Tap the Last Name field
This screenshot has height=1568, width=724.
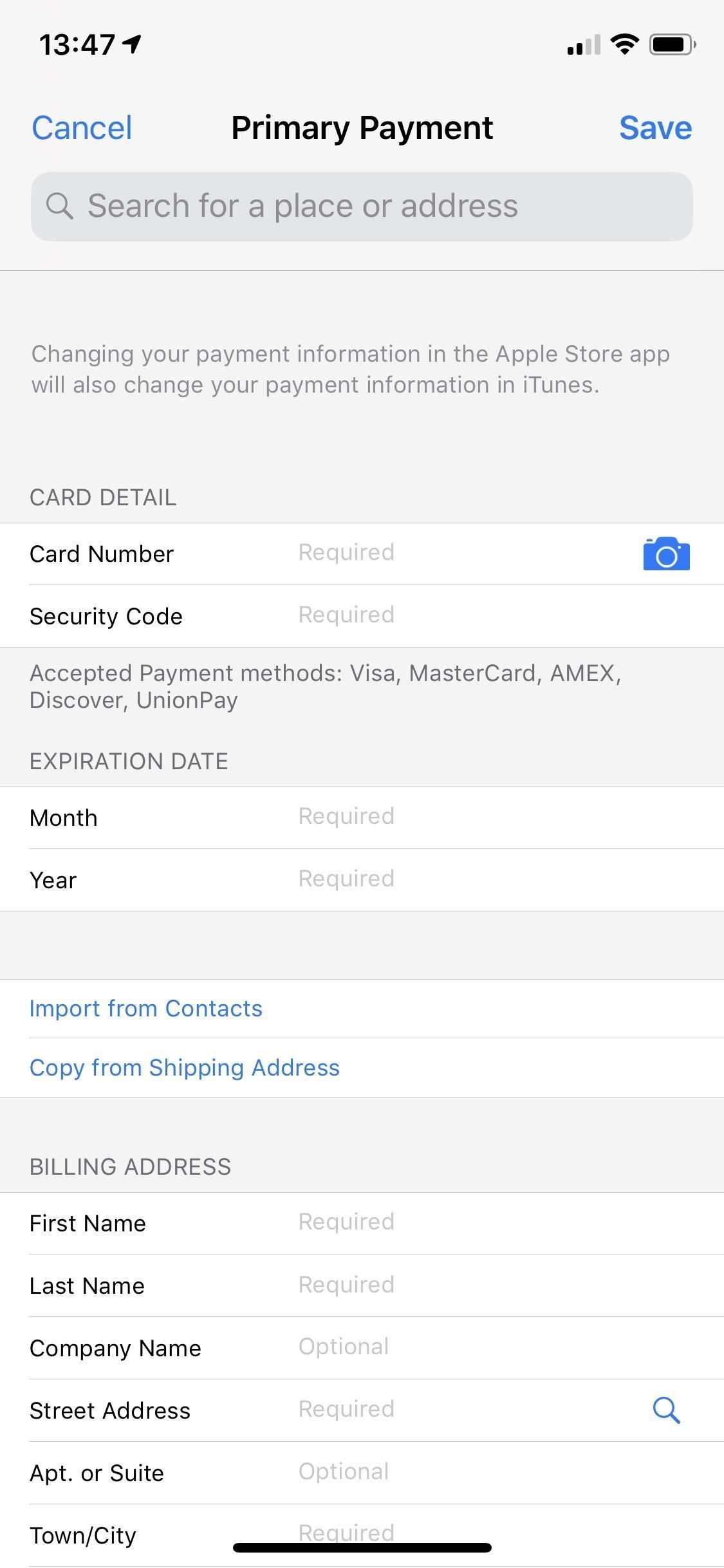point(450,1285)
